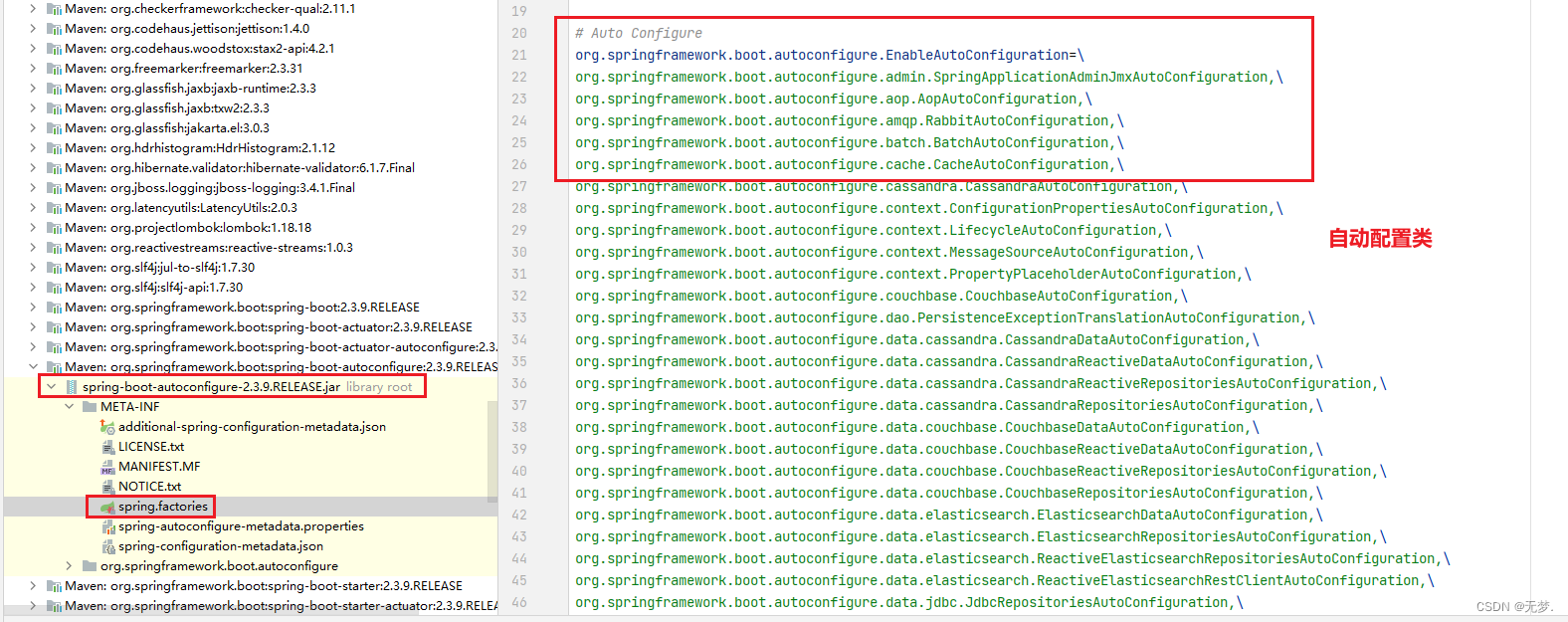Open spring-autoconfigure-metadata.properties file
Image resolution: width=1568 pixels, height=622 pixels.
coord(241,525)
